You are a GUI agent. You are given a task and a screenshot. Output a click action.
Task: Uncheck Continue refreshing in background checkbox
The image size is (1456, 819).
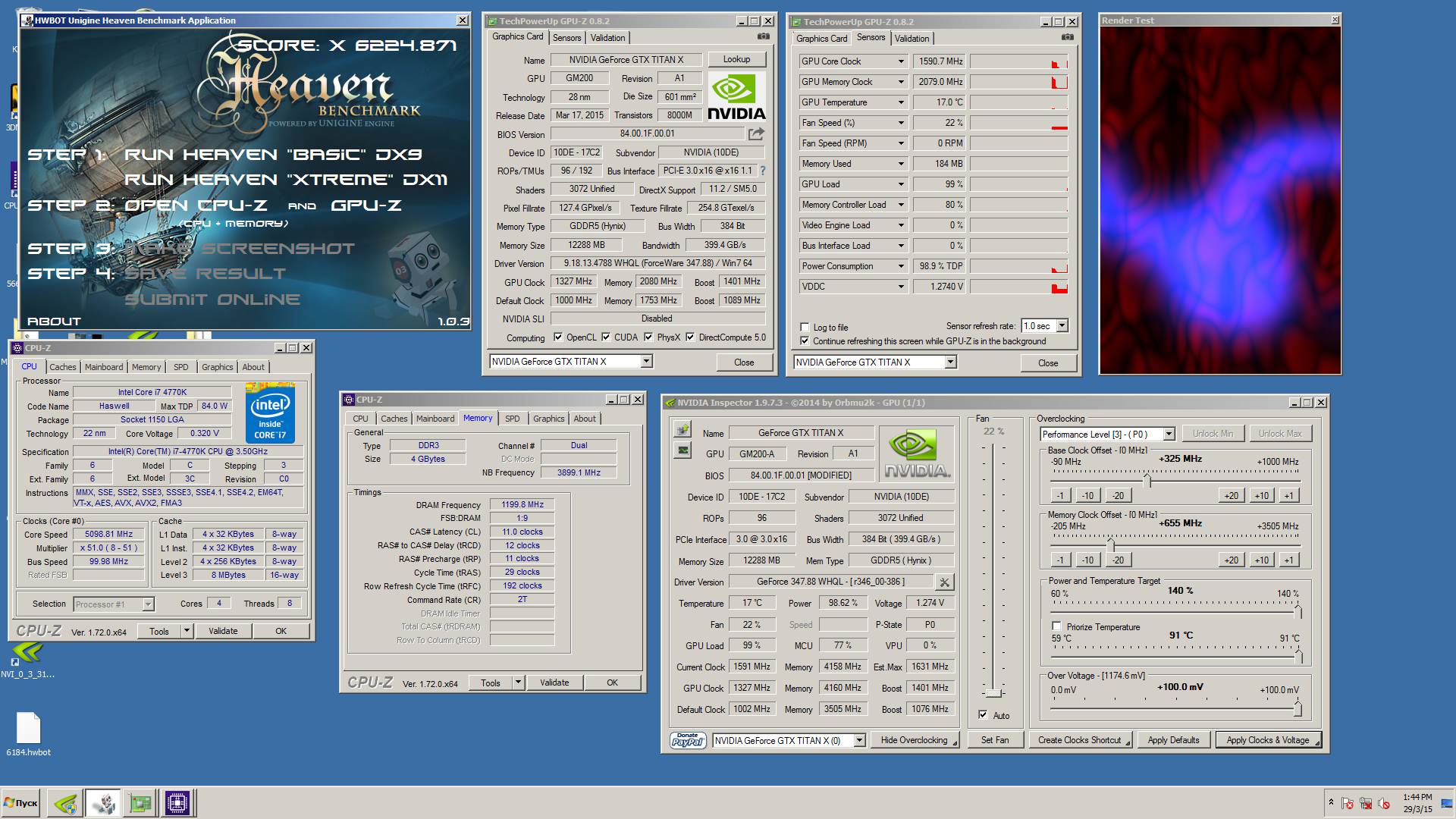(805, 341)
